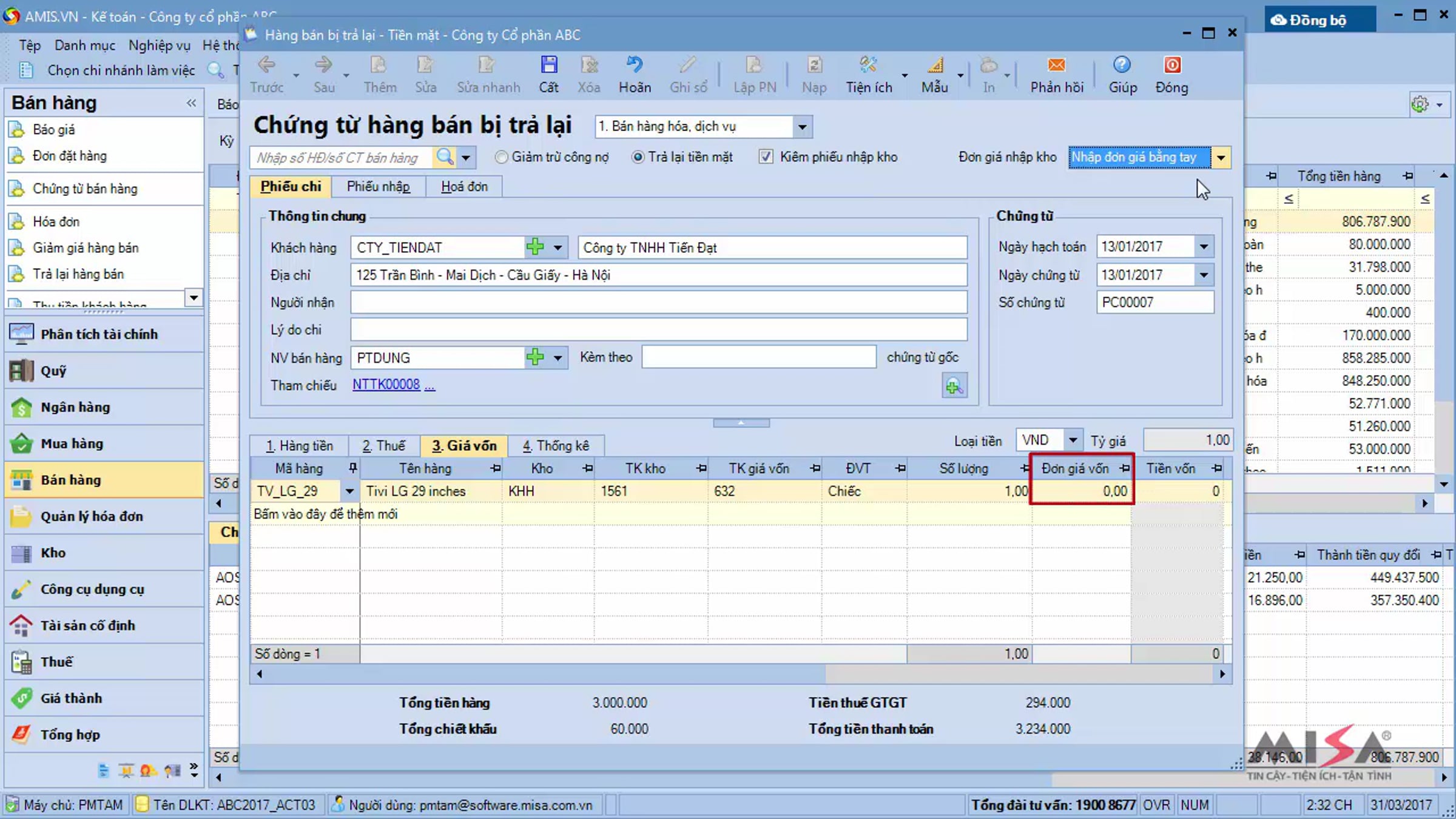1456x819 pixels.
Task: Click the add reference document icon
Action: (954, 386)
